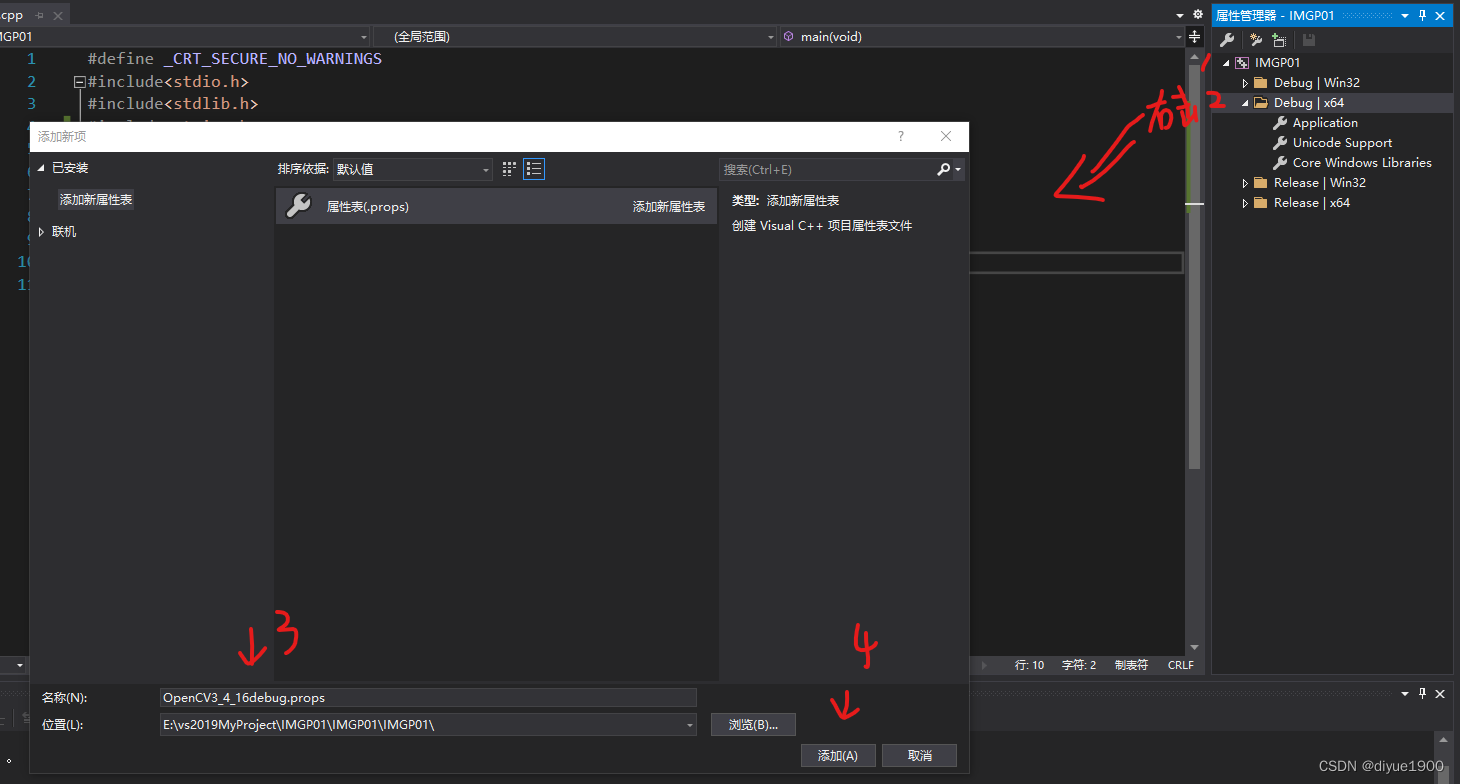Expand the Release | x64 node arrow

click(x=1245, y=203)
